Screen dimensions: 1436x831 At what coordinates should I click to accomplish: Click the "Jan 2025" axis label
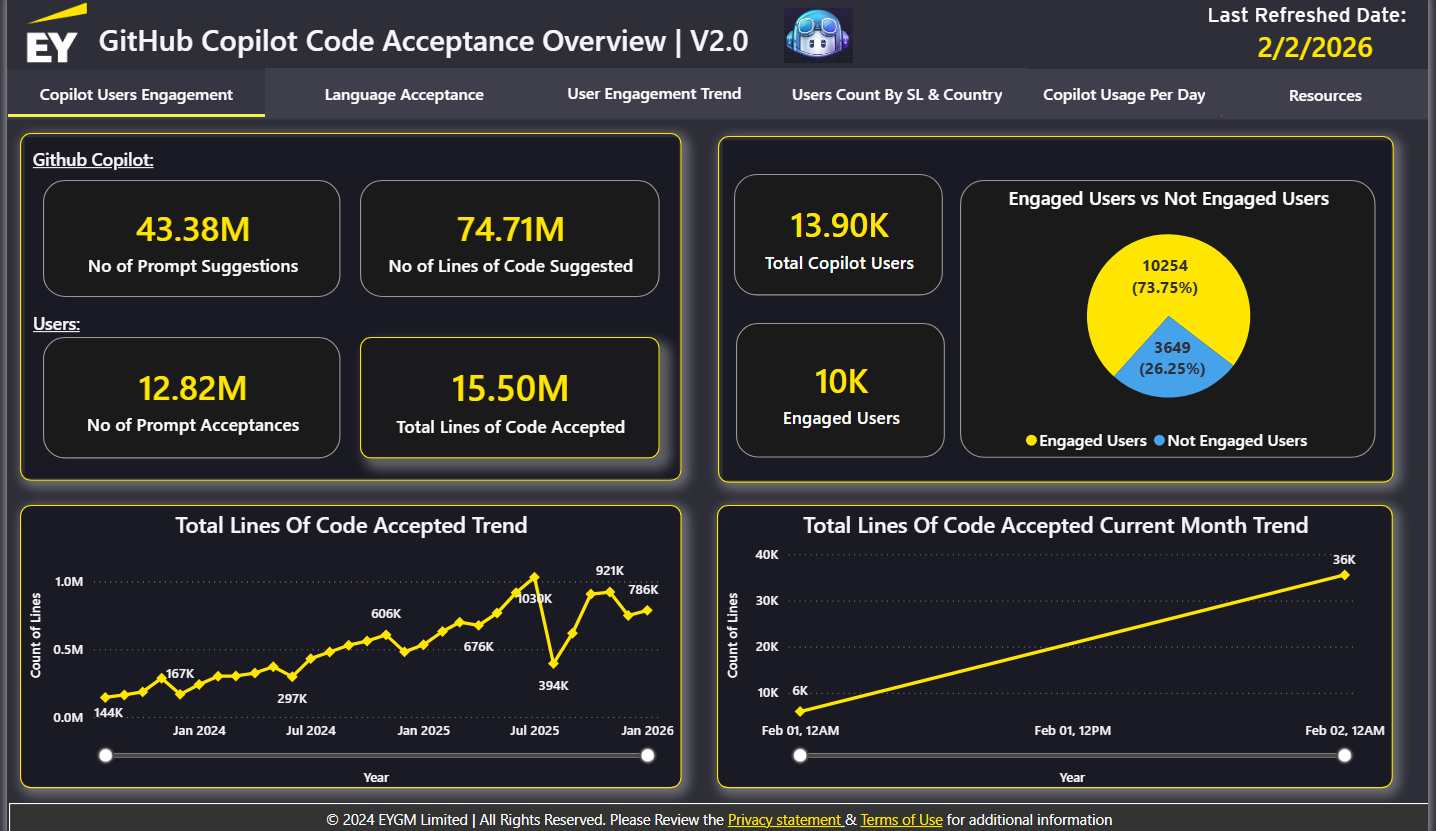click(423, 731)
